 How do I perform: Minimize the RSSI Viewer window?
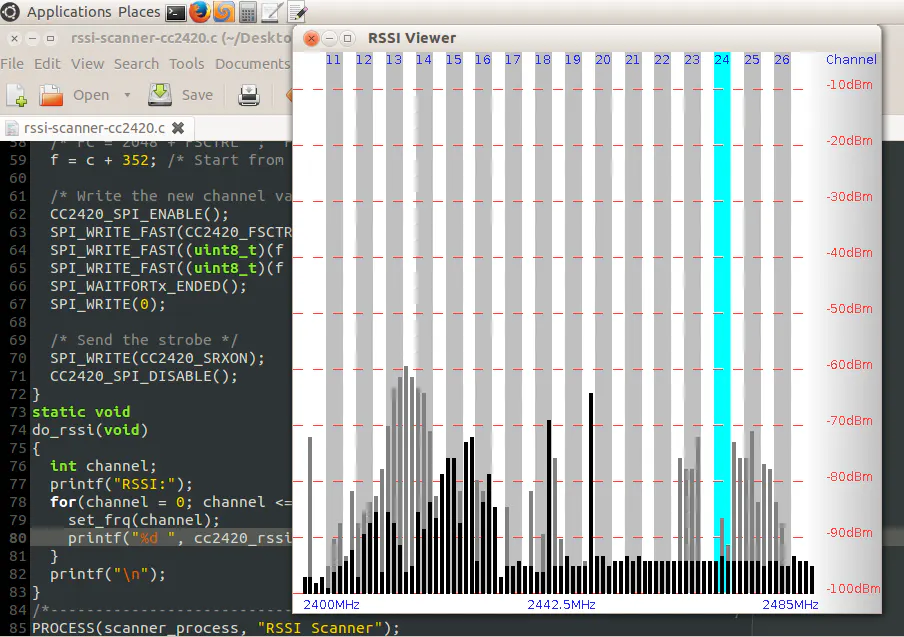[329, 39]
